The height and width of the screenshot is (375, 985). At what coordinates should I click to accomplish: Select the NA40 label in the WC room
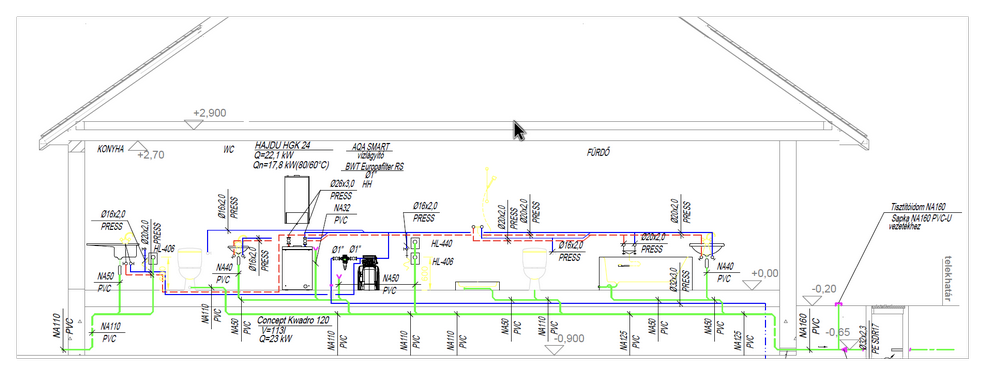click(224, 267)
